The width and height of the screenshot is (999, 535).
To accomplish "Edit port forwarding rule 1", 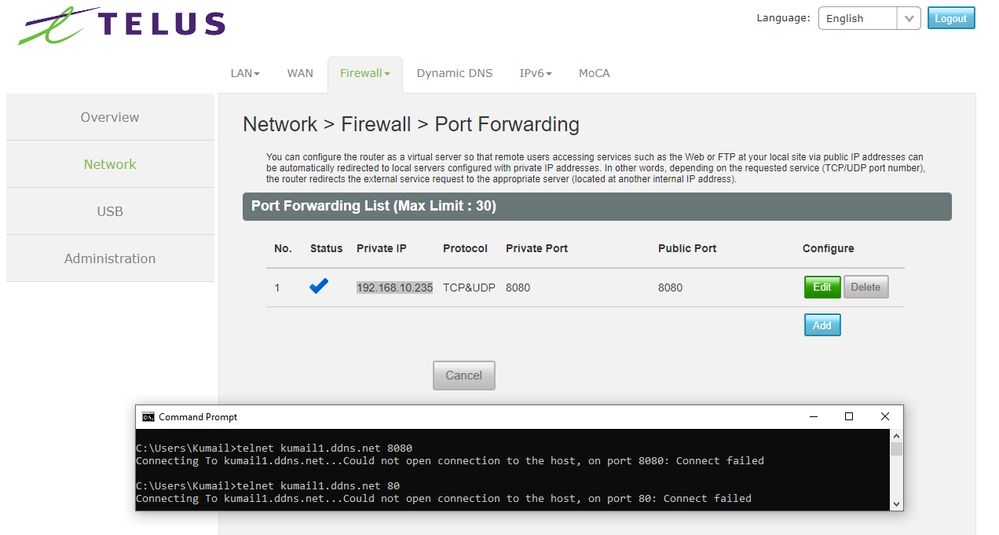I will pos(822,287).
